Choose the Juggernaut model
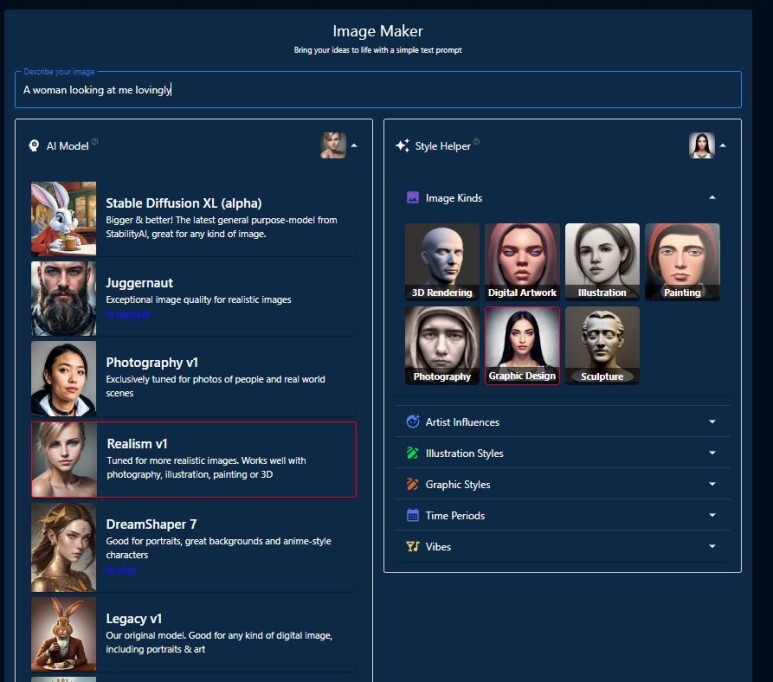The height and width of the screenshot is (682, 773). [x=193, y=298]
